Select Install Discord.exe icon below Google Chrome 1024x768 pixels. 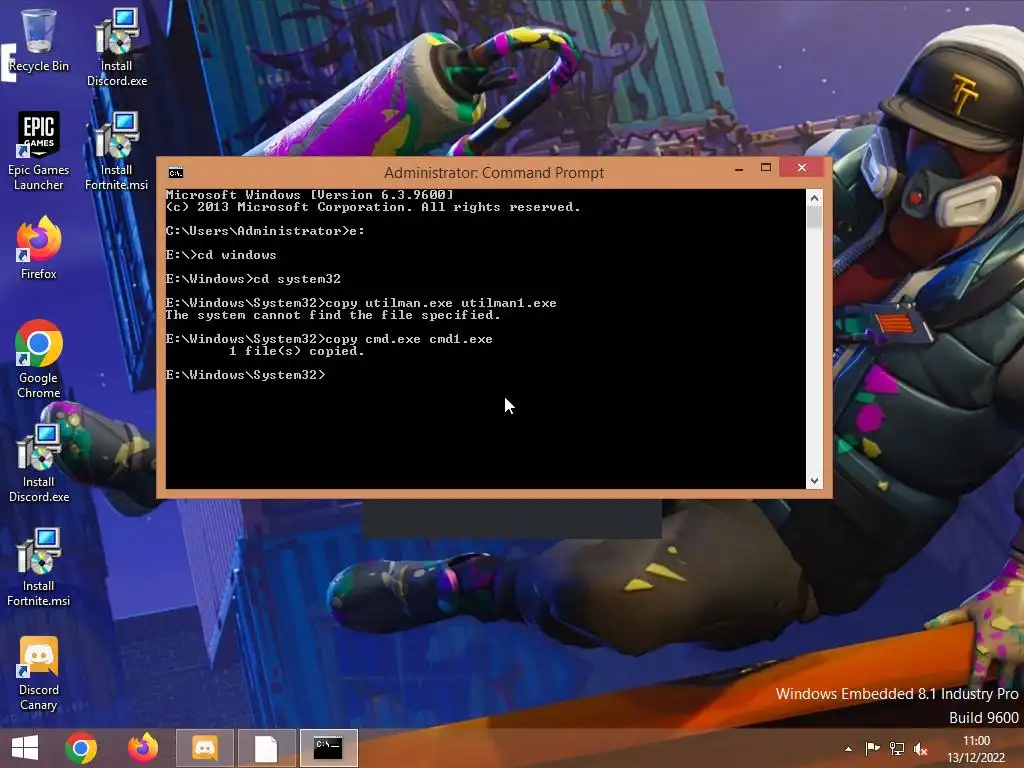click(39, 463)
